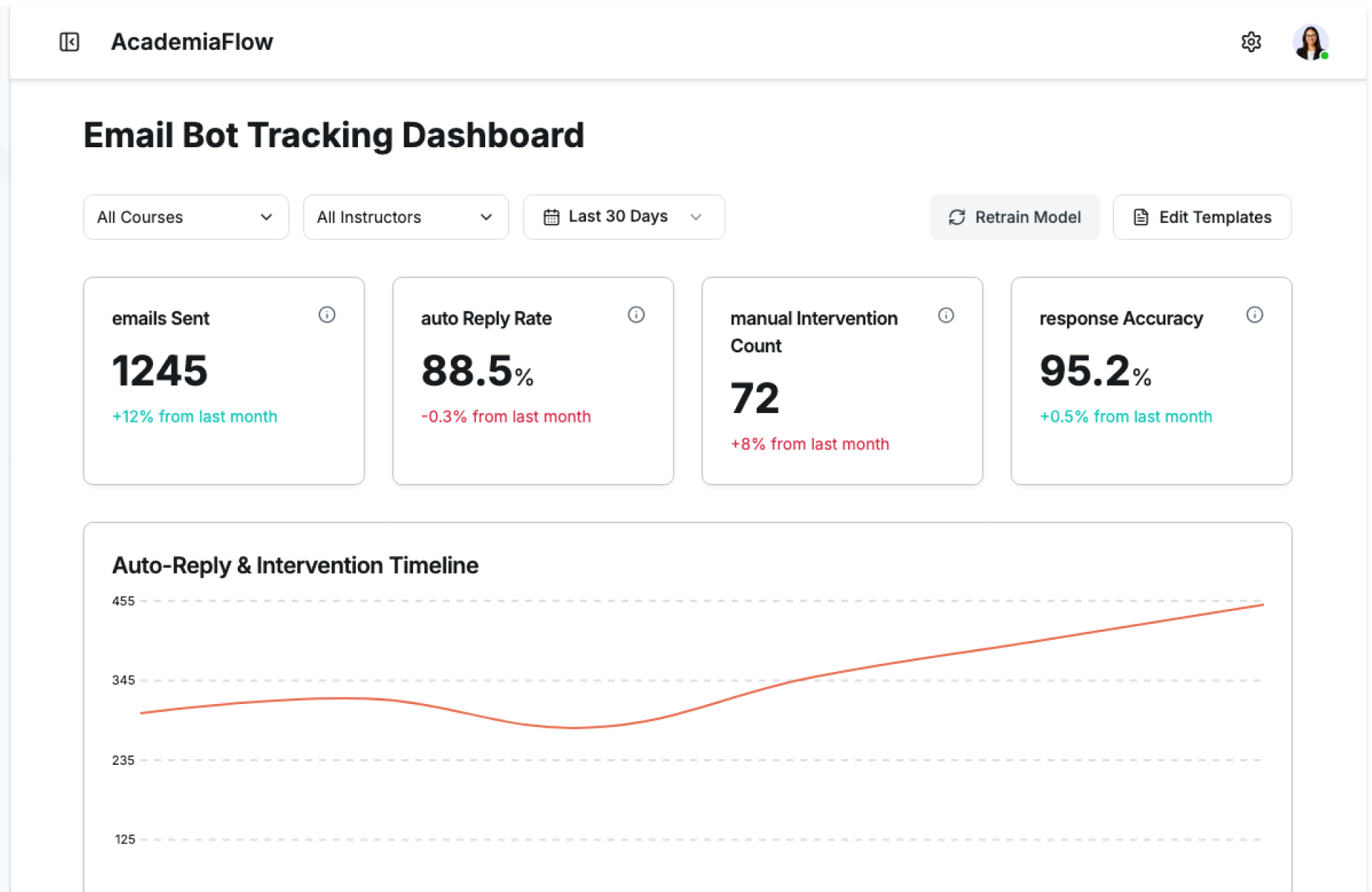The height and width of the screenshot is (892, 1372).
Task: Click info icon on response Accuracy card
Action: click(1254, 315)
